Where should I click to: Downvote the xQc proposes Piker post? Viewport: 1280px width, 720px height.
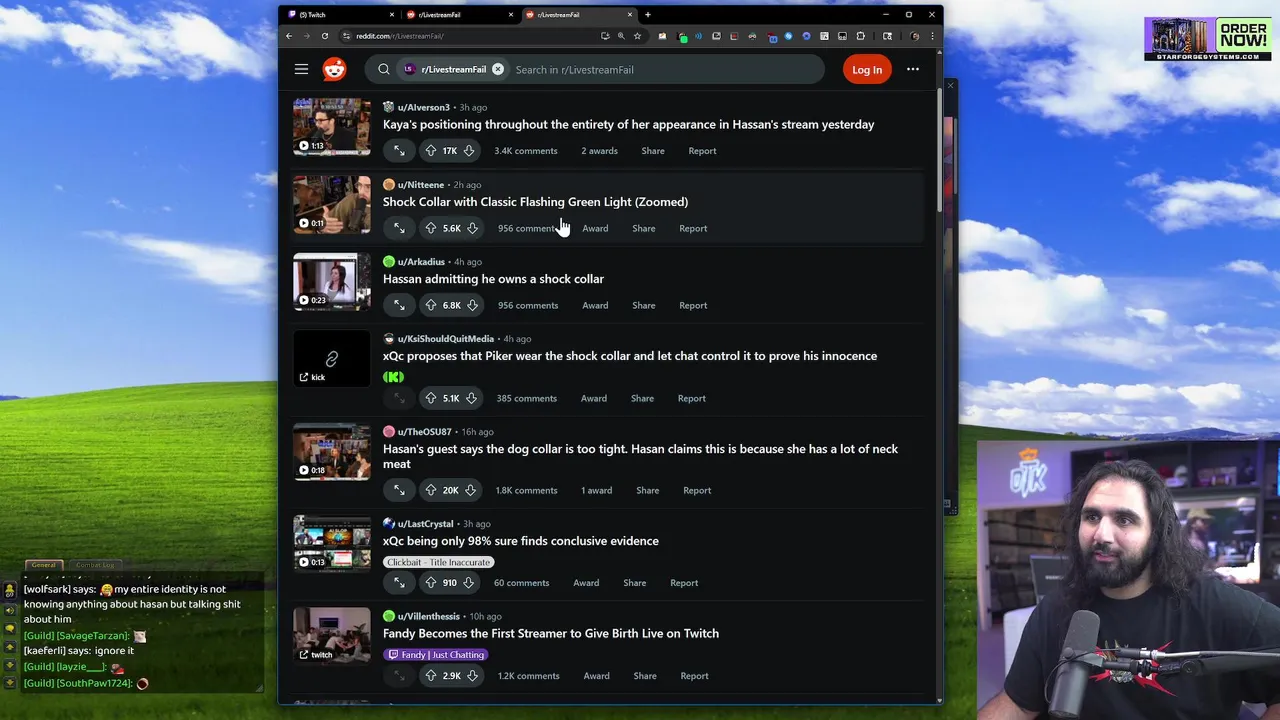471,398
